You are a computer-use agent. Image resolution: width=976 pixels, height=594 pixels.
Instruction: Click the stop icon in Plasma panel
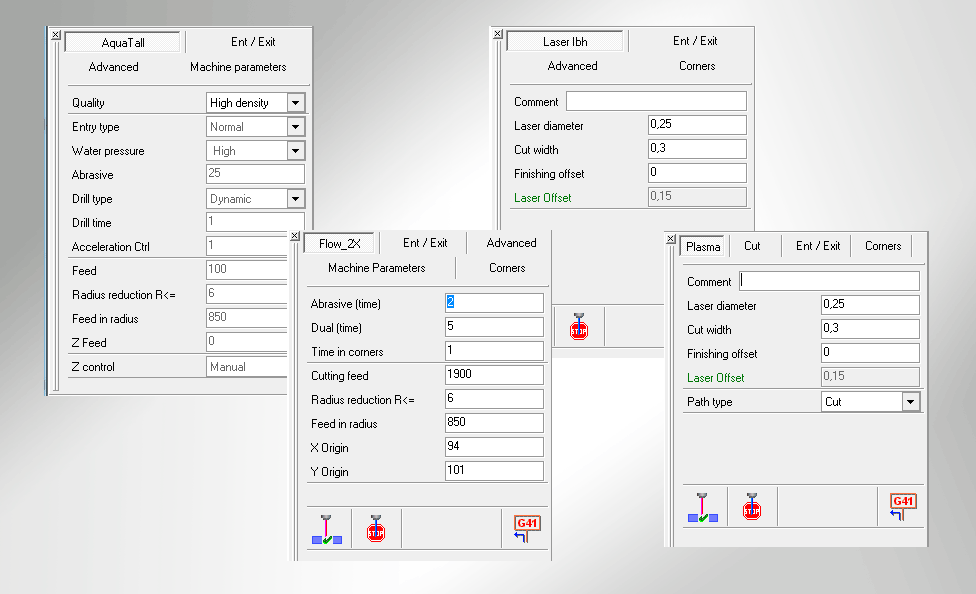click(752, 507)
